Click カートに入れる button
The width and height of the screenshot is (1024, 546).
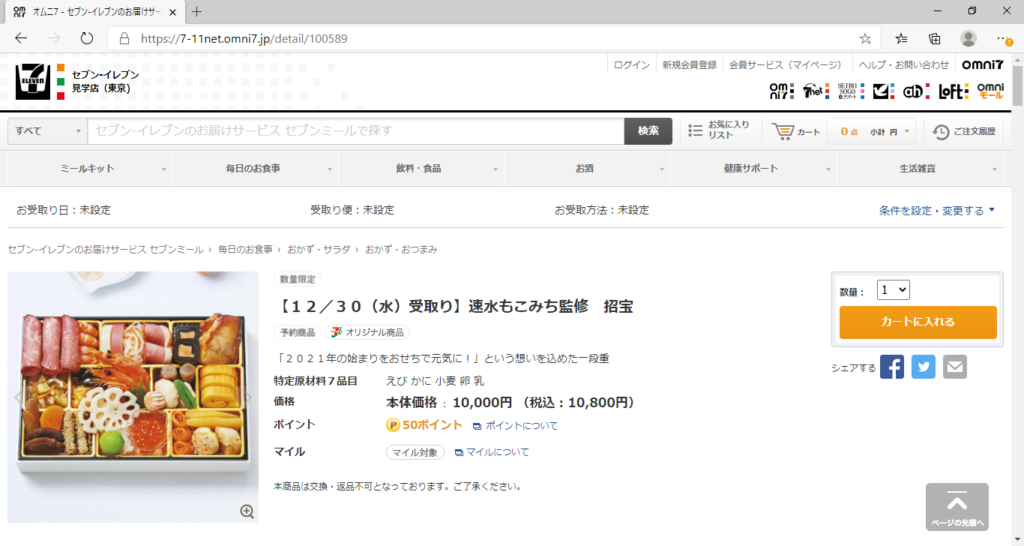tap(918, 322)
